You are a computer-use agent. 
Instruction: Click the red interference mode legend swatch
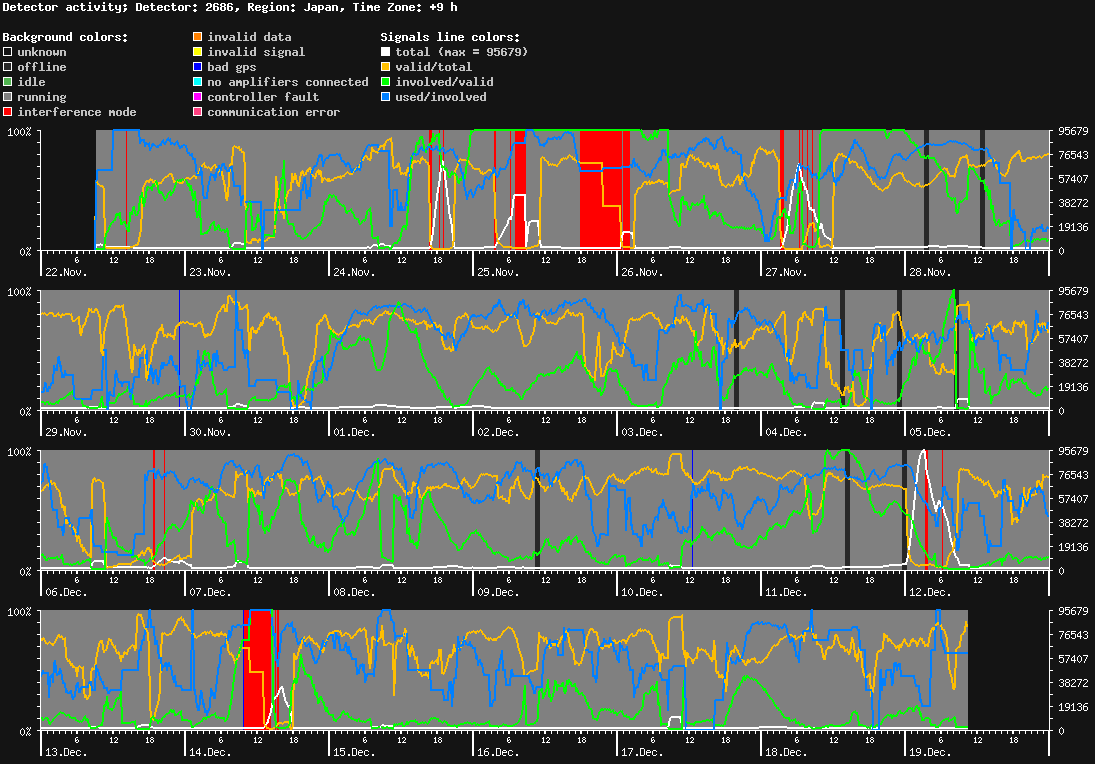[x=7, y=112]
